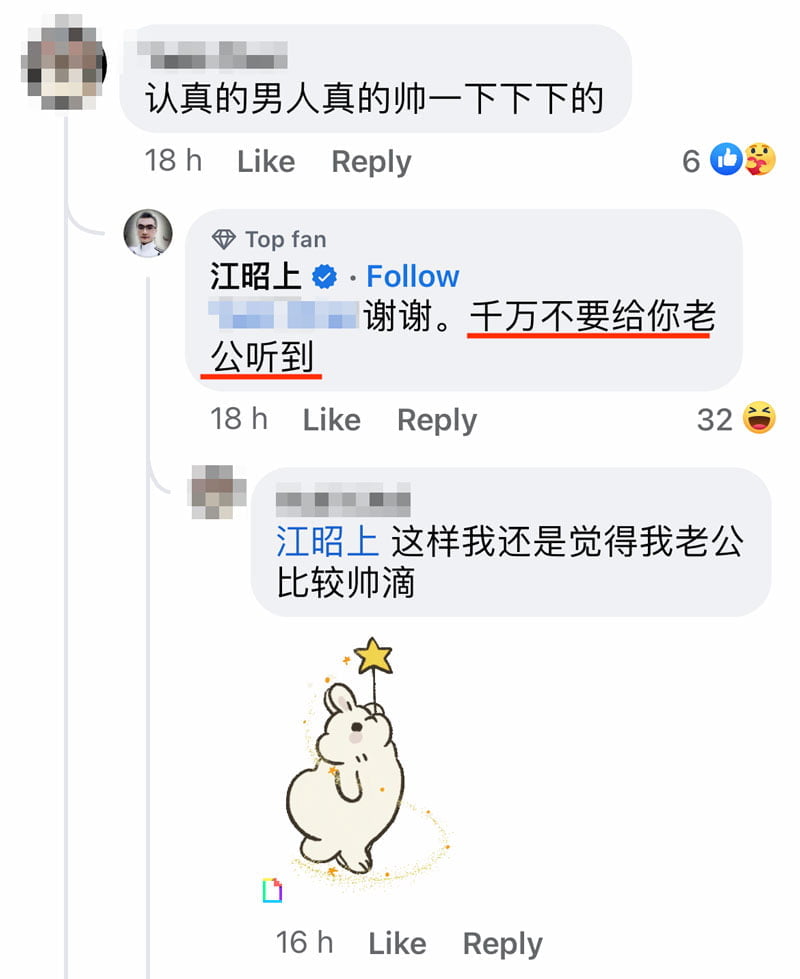Open the small avatar of third commenter
The width and height of the screenshot is (800, 979).
point(217,493)
